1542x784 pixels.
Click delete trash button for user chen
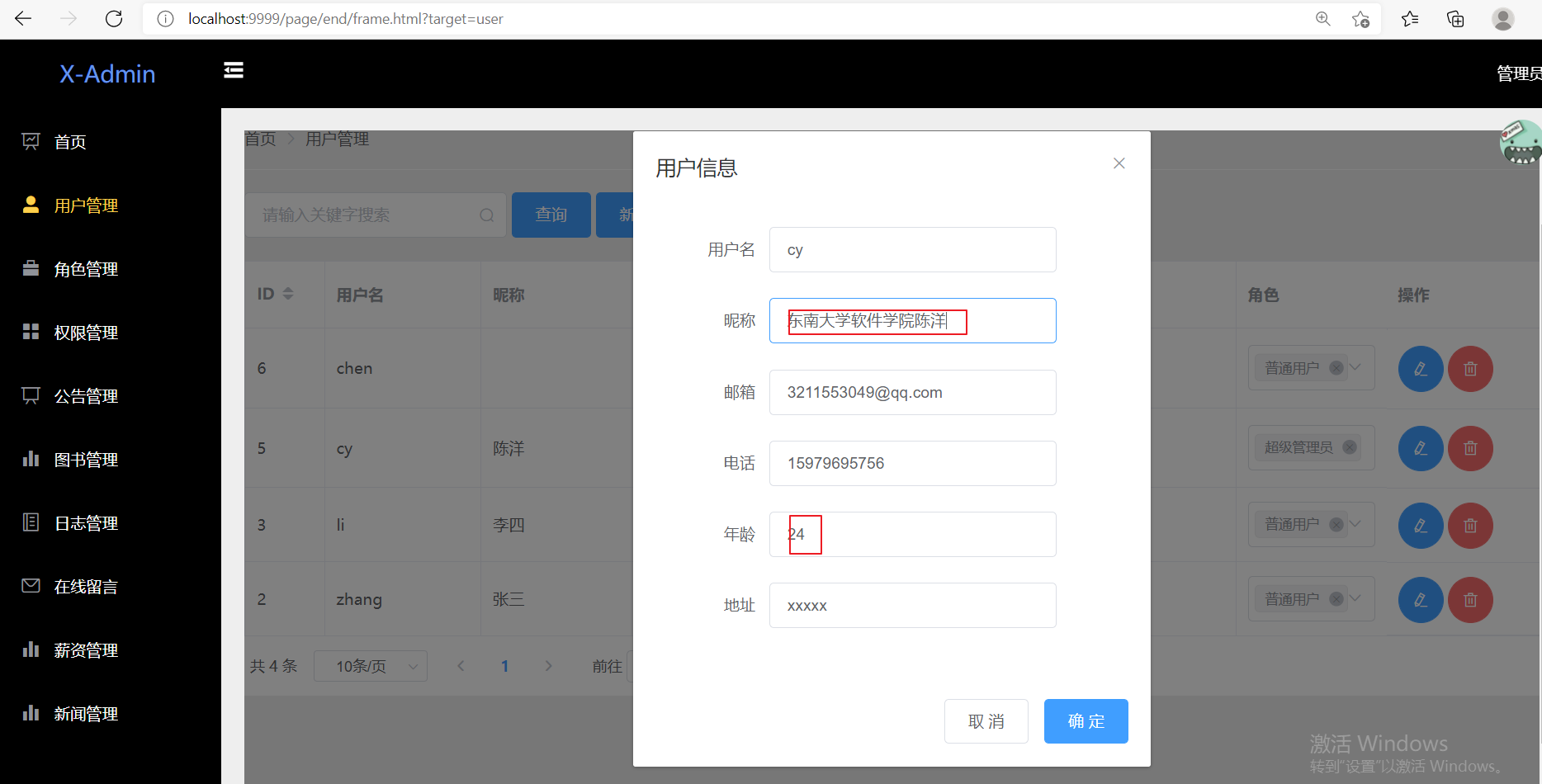point(1470,369)
